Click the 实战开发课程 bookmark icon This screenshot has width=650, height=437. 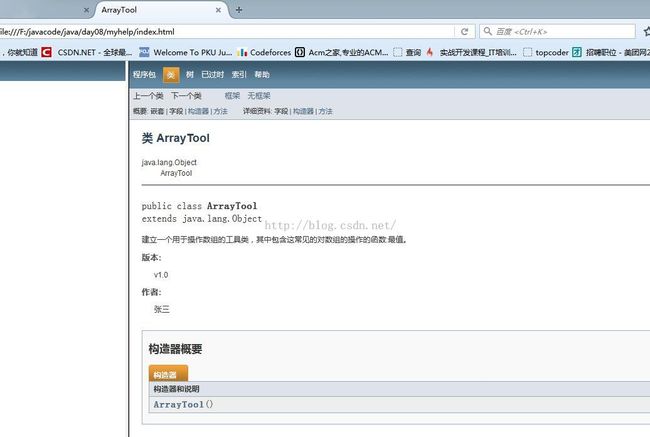[430, 52]
